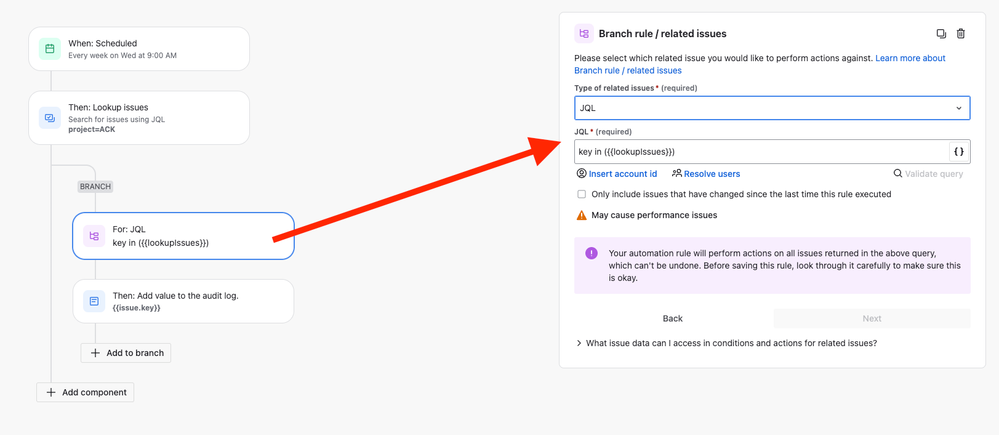Click the orange warning triangle icon
The height and width of the screenshot is (435, 999).
pyautogui.click(x=581, y=215)
